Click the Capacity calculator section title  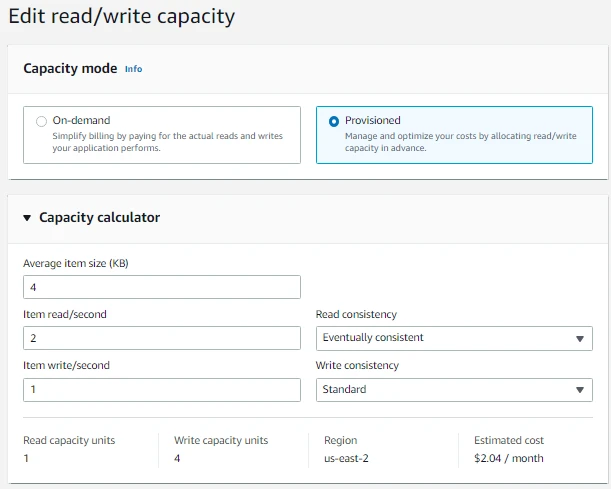click(x=99, y=217)
